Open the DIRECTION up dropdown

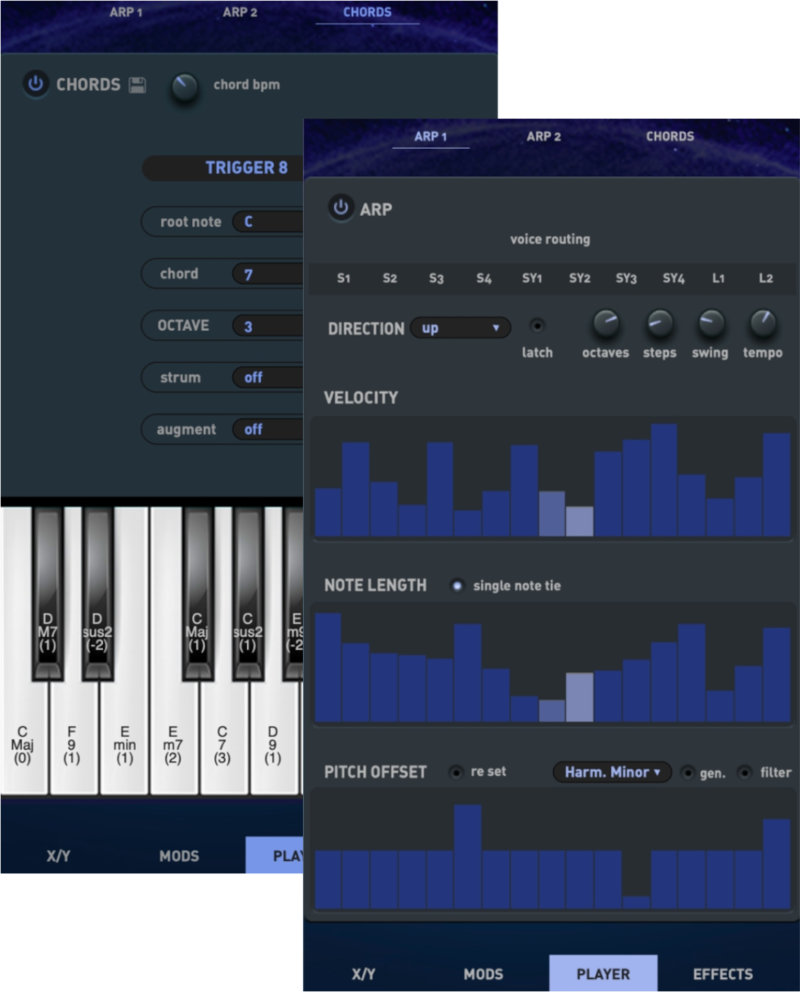pyautogui.click(x=460, y=328)
